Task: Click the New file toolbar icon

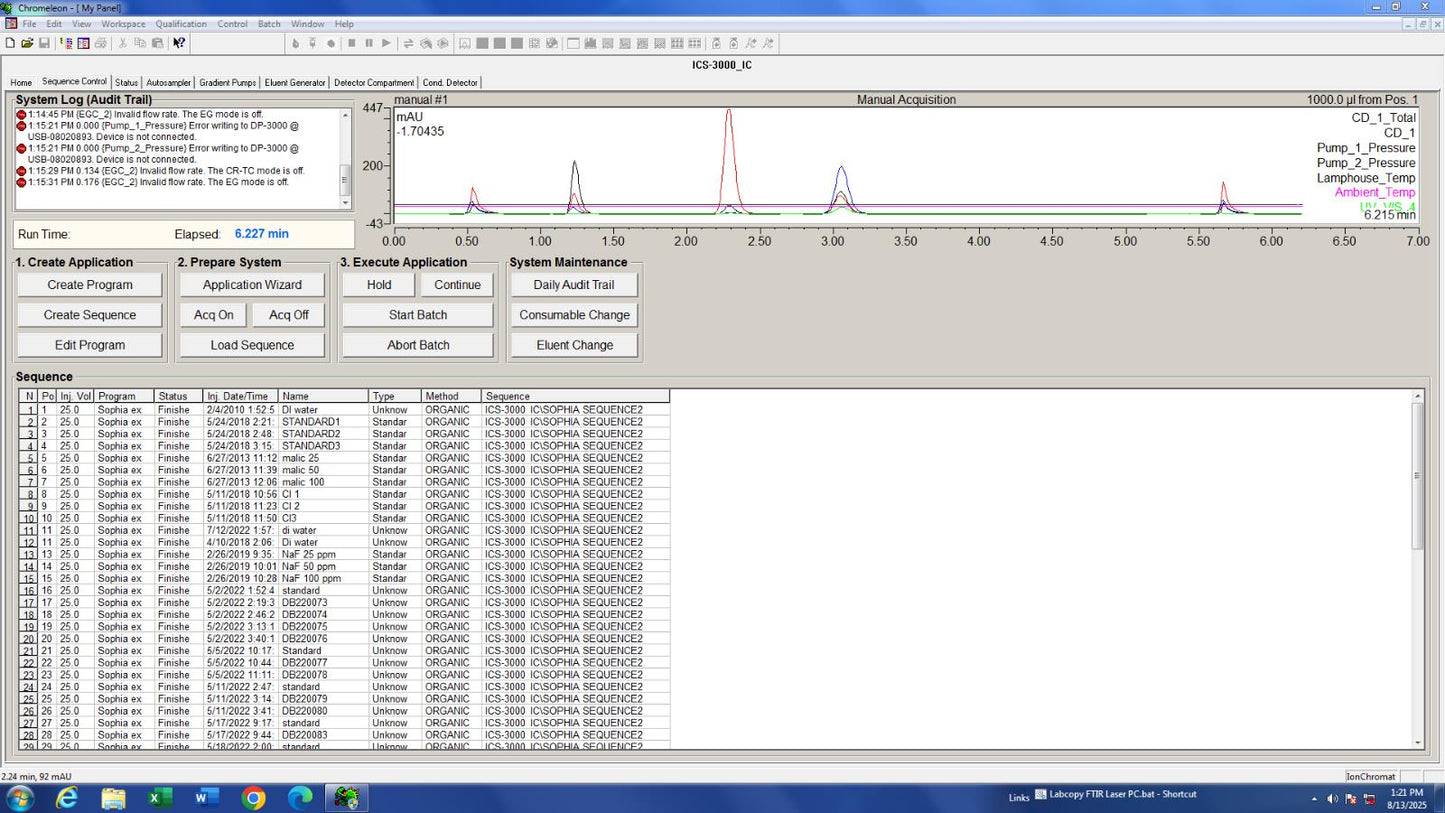Action: pyautogui.click(x=10, y=43)
